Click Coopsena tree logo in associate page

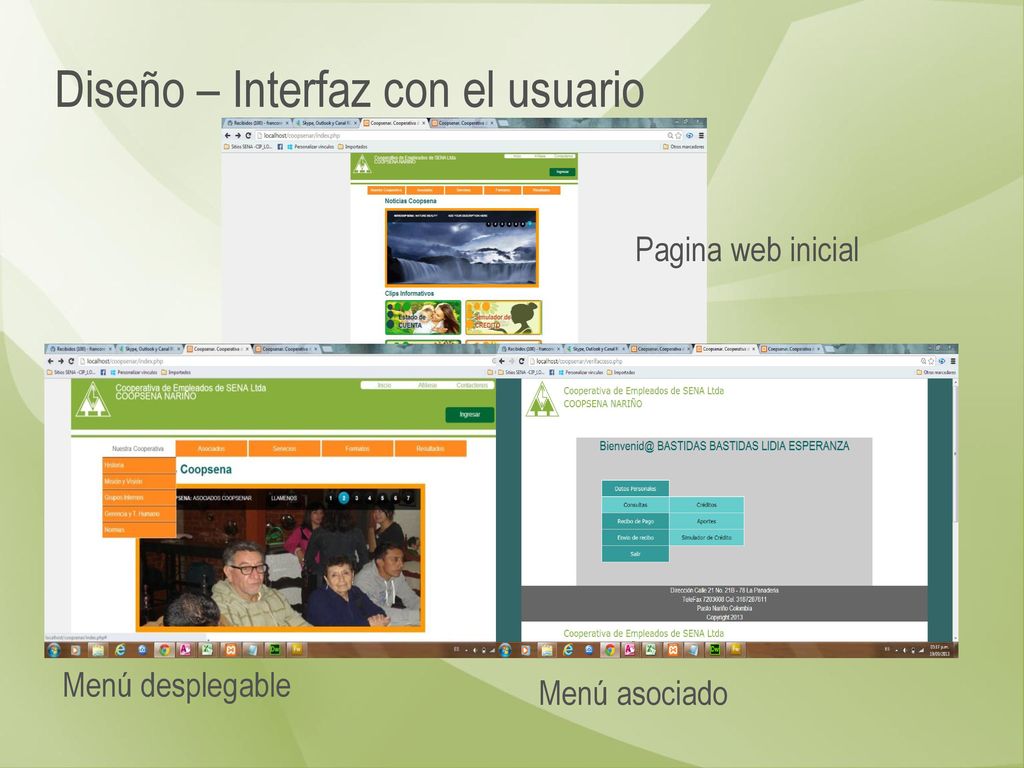542,400
